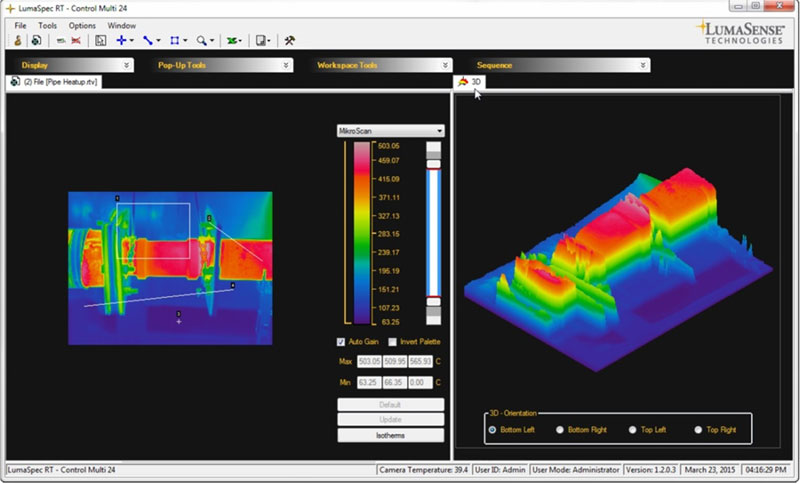Screen dimensions: 800x484
Task: Switch to the 3D tab
Action: click(470, 82)
